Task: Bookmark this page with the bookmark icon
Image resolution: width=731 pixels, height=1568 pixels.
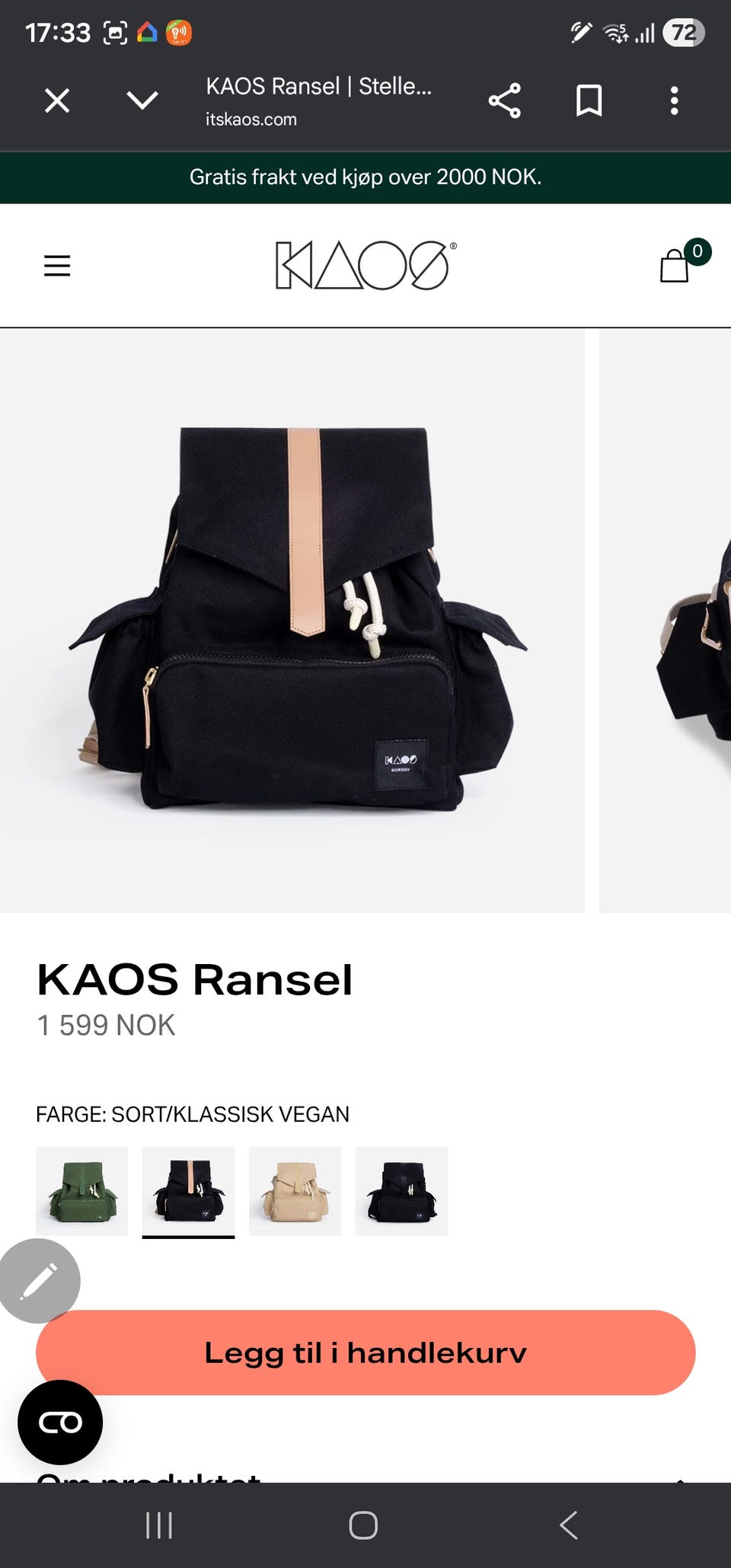Action: coord(589,101)
